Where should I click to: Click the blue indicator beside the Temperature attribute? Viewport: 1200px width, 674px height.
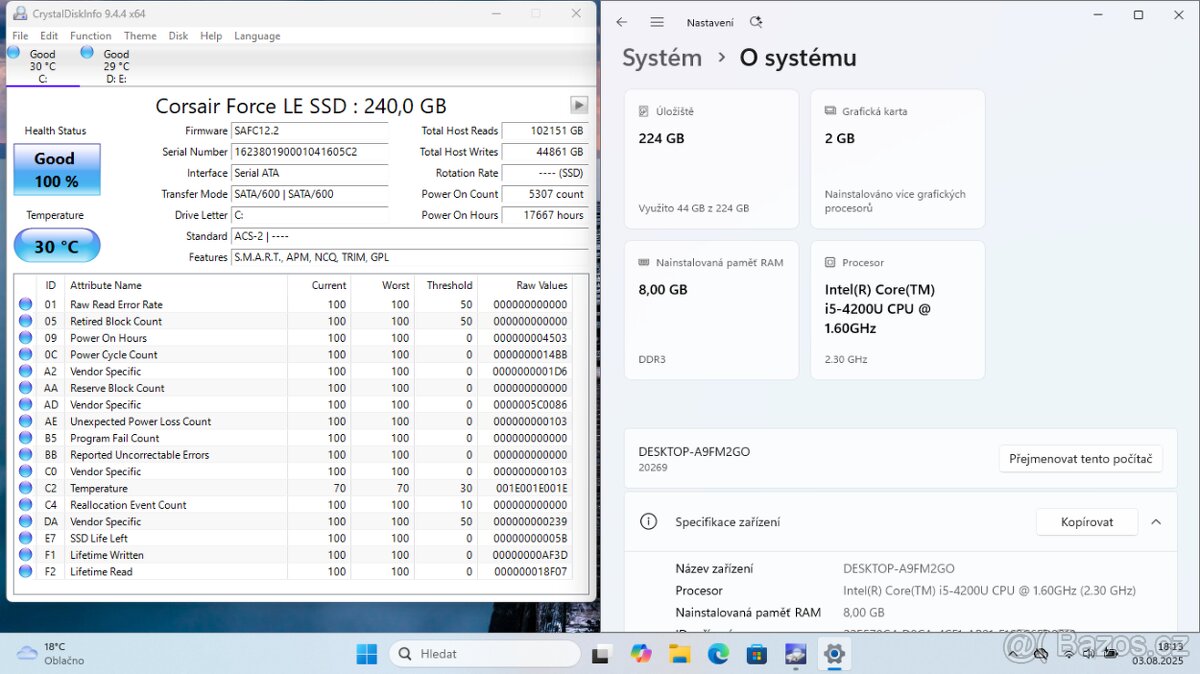click(25, 488)
